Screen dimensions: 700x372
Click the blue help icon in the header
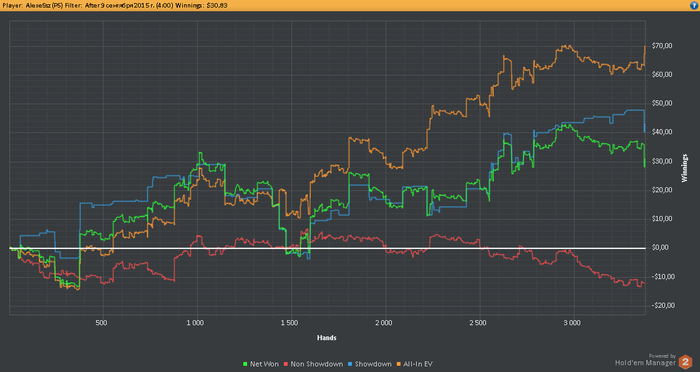pyautogui.click(x=695, y=5)
